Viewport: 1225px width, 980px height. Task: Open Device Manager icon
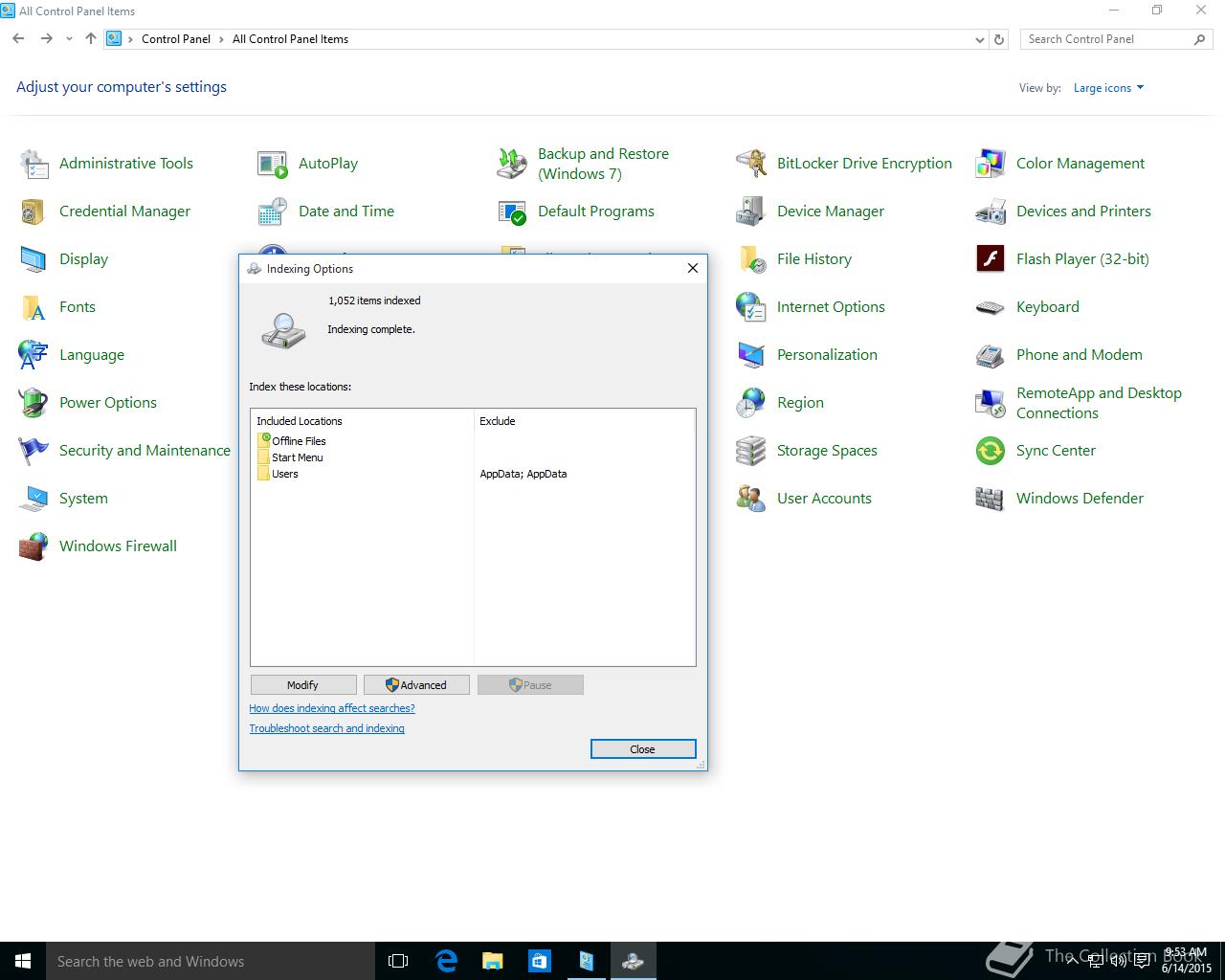(x=751, y=212)
